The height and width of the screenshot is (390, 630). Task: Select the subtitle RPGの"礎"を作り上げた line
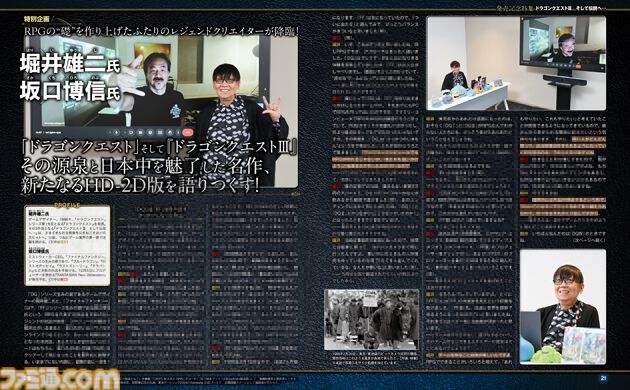161,30
